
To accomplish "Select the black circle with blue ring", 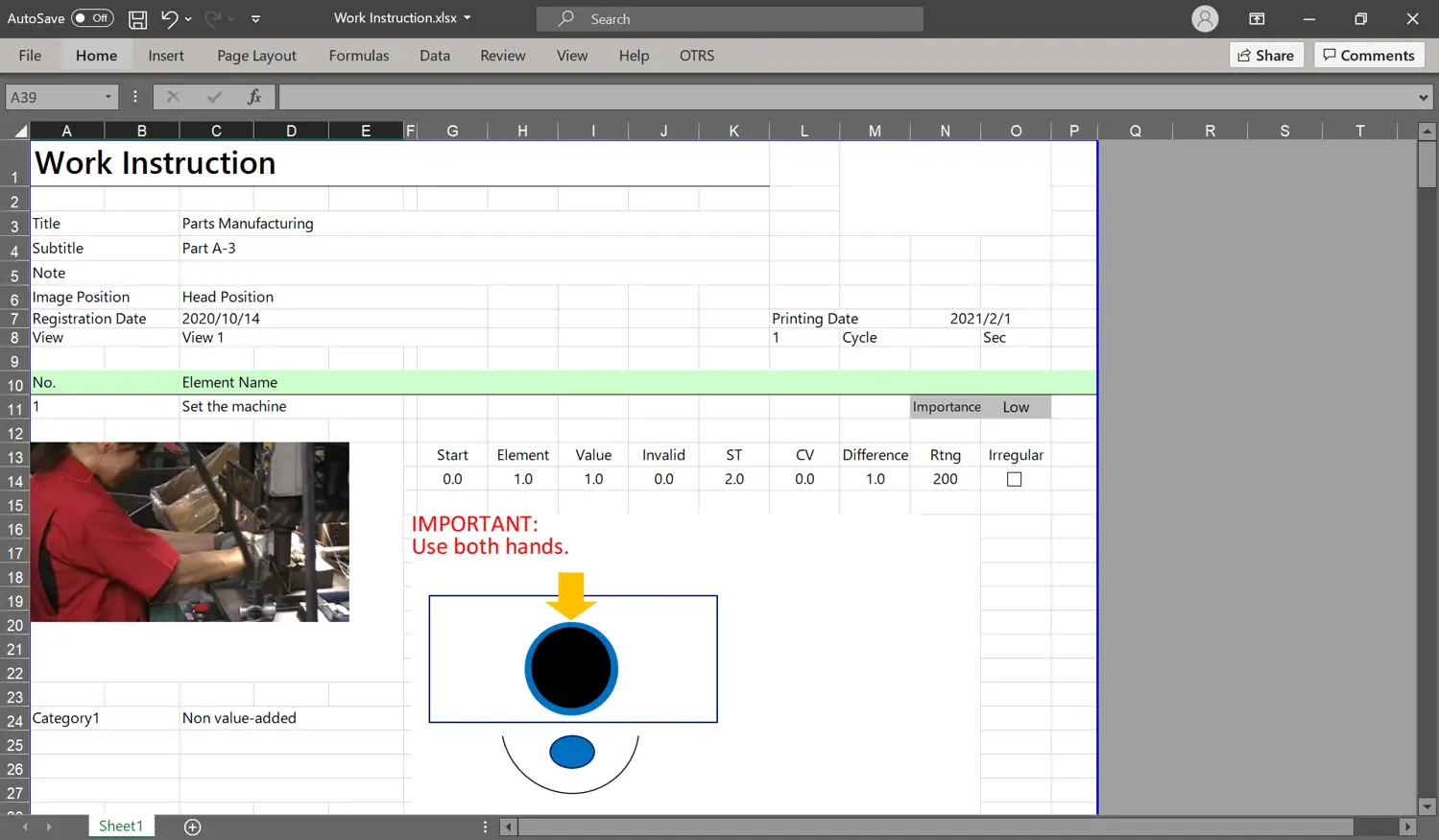I will (x=571, y=669).
